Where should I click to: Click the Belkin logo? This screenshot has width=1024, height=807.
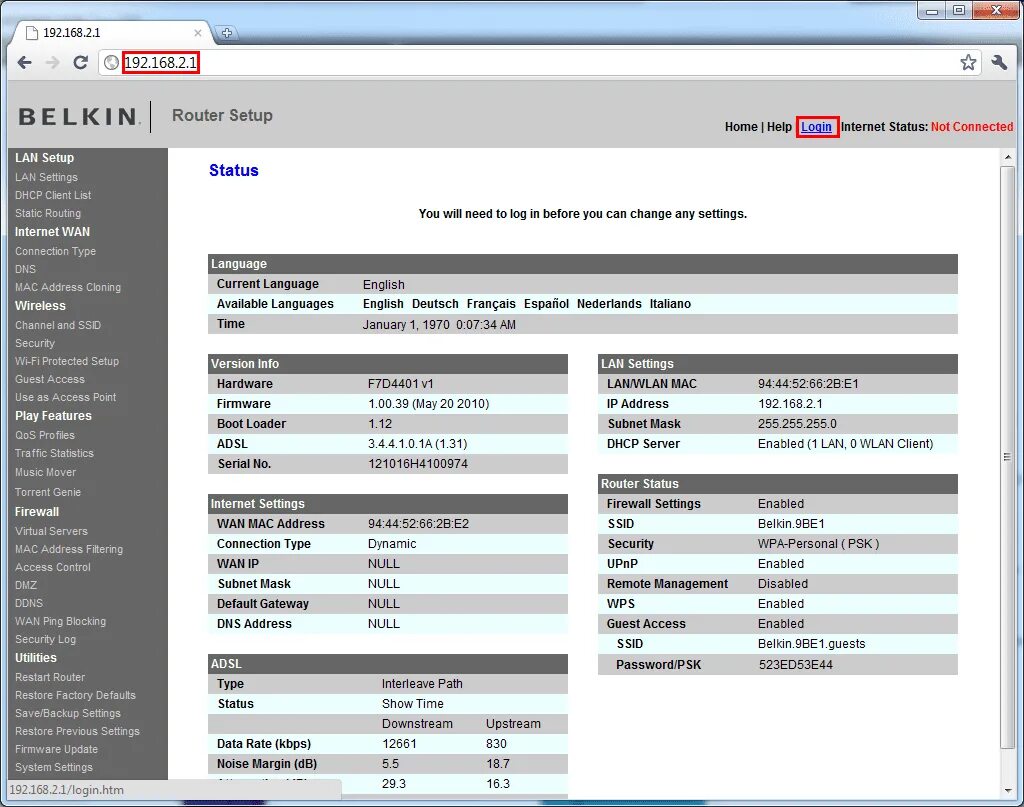[78, 116]
